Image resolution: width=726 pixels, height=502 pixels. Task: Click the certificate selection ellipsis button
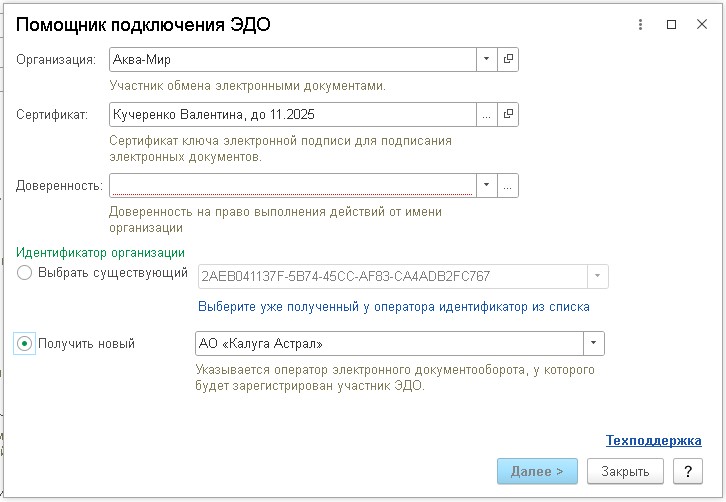click(x=487, y=114)
